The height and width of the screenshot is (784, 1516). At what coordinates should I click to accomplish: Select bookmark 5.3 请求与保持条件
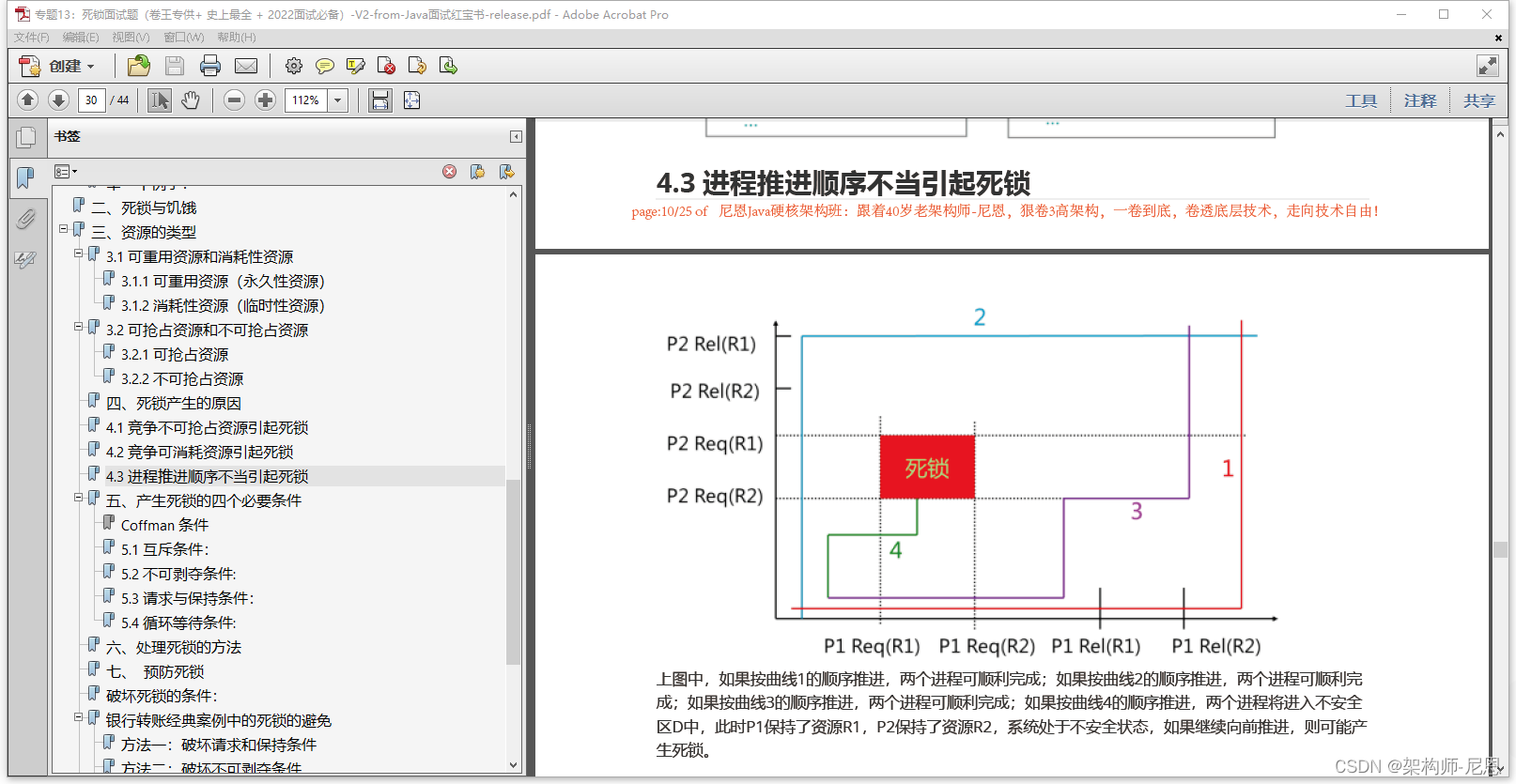(187, 598)
